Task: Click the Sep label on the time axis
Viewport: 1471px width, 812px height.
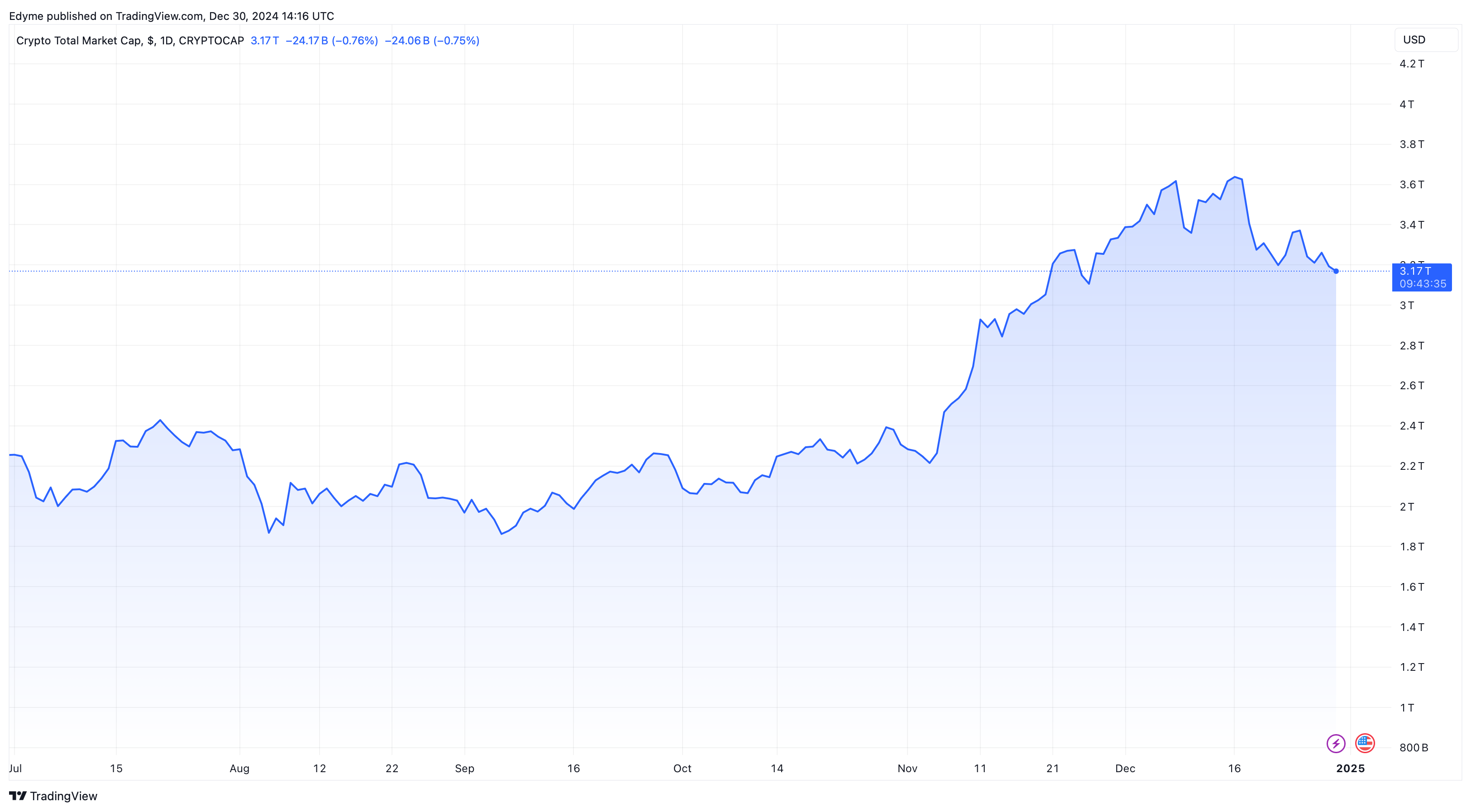Action: [x=464, y=768]
